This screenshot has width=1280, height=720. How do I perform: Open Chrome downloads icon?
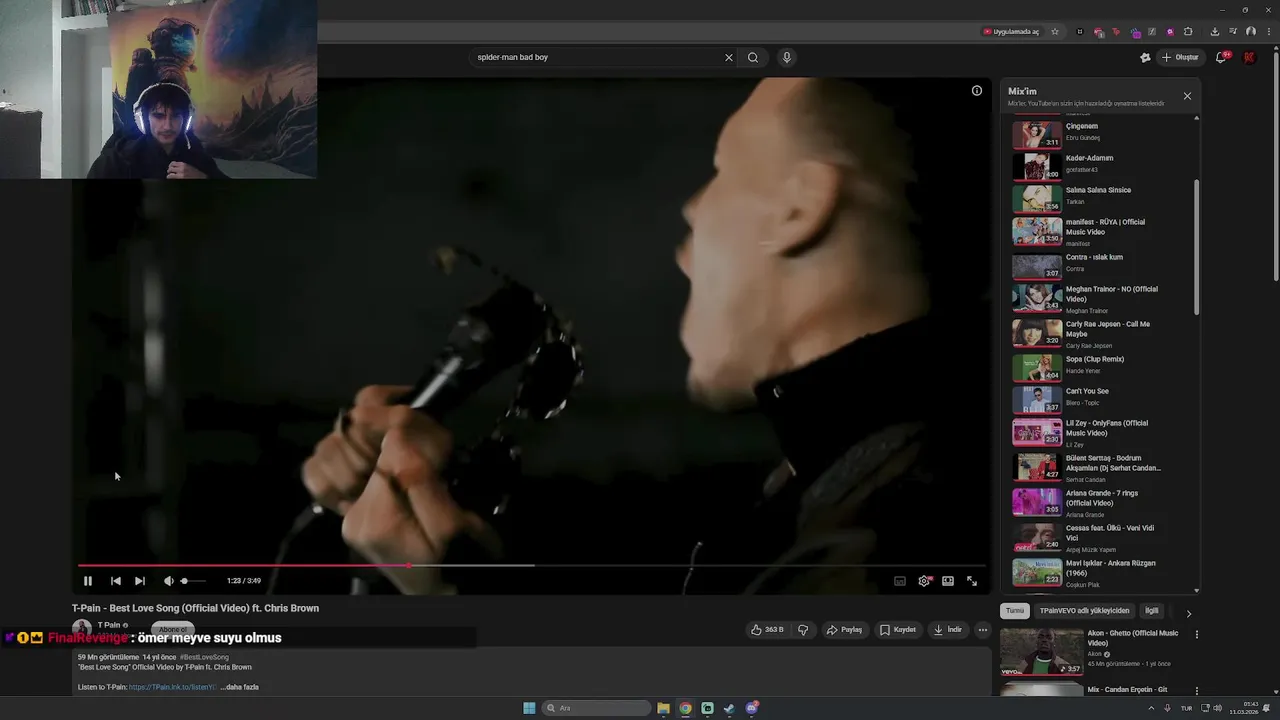(1214, 32)
